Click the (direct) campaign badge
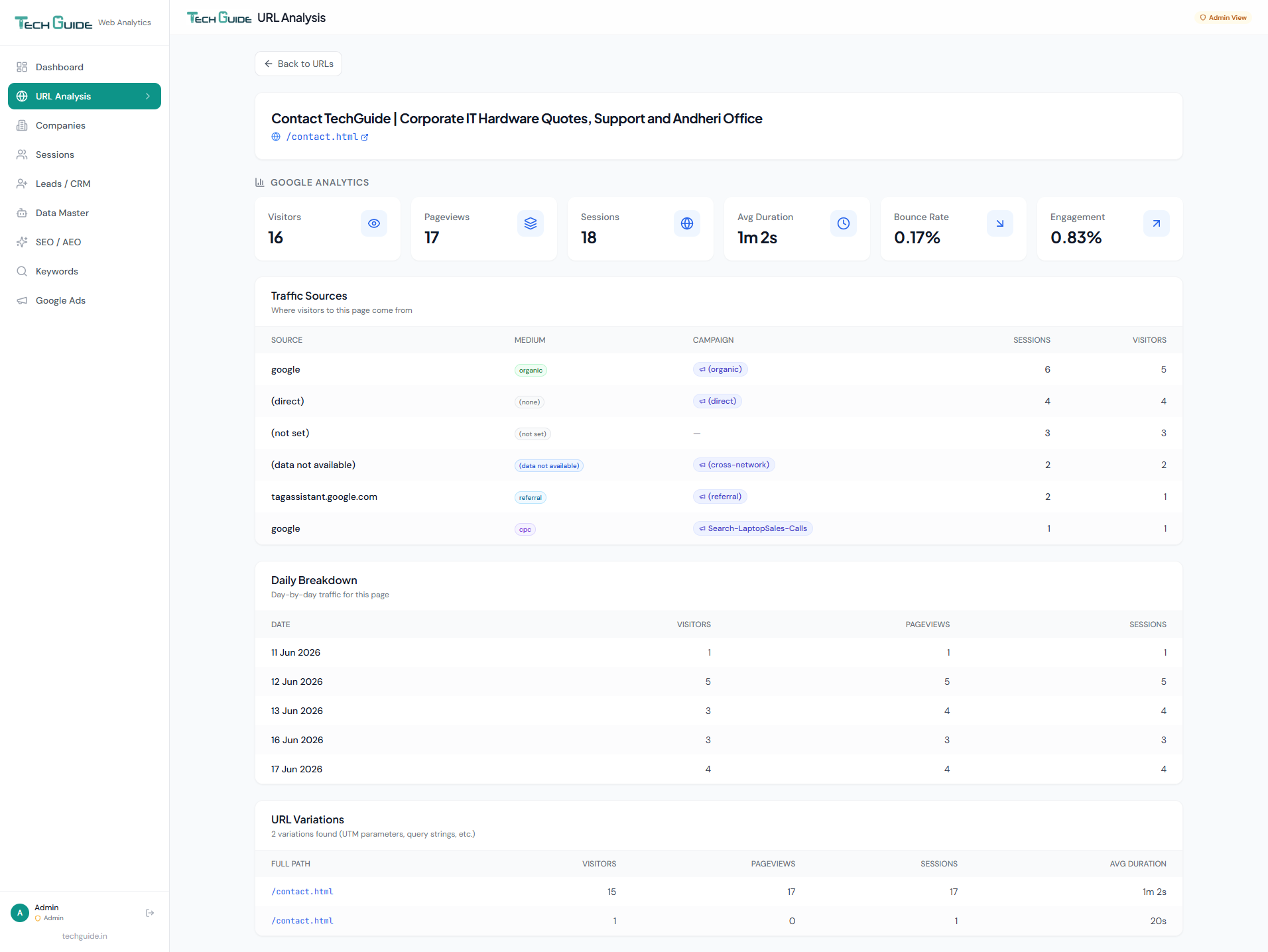1268x952 pixels. [718, 401]
